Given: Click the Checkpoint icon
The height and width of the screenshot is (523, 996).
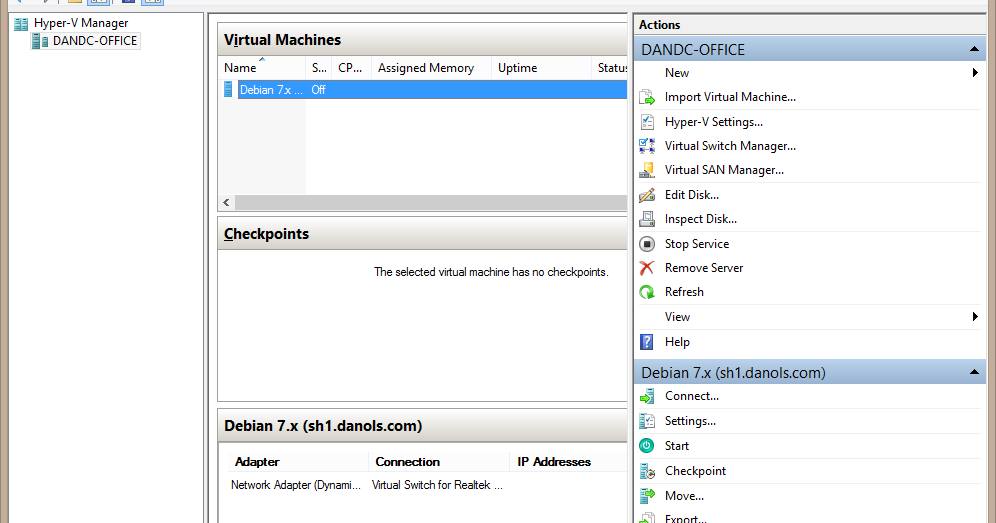Looking at the screenshot, I should point(647,471).
